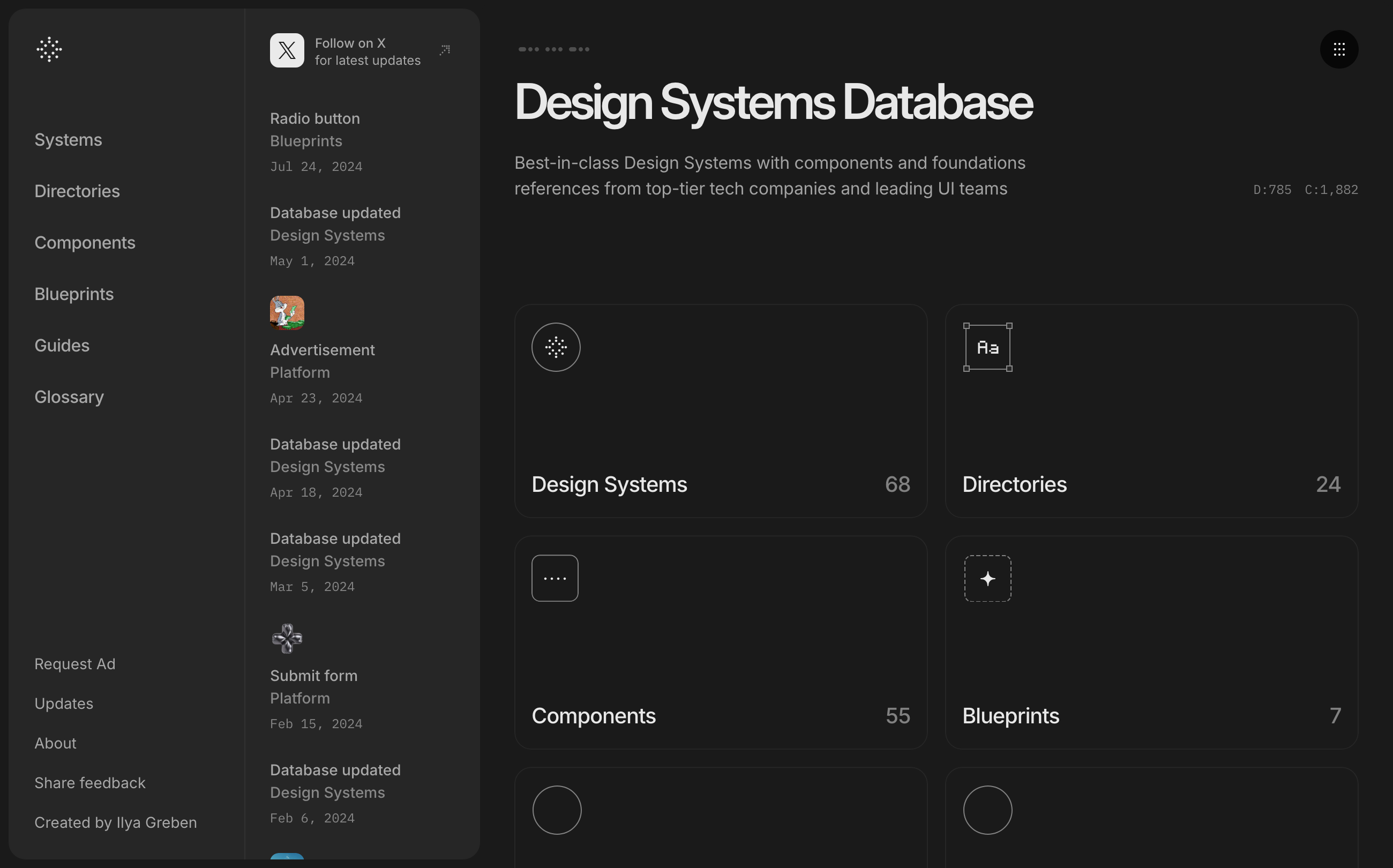
Task: Open the Guides section
Action: [x=62, y=345]
